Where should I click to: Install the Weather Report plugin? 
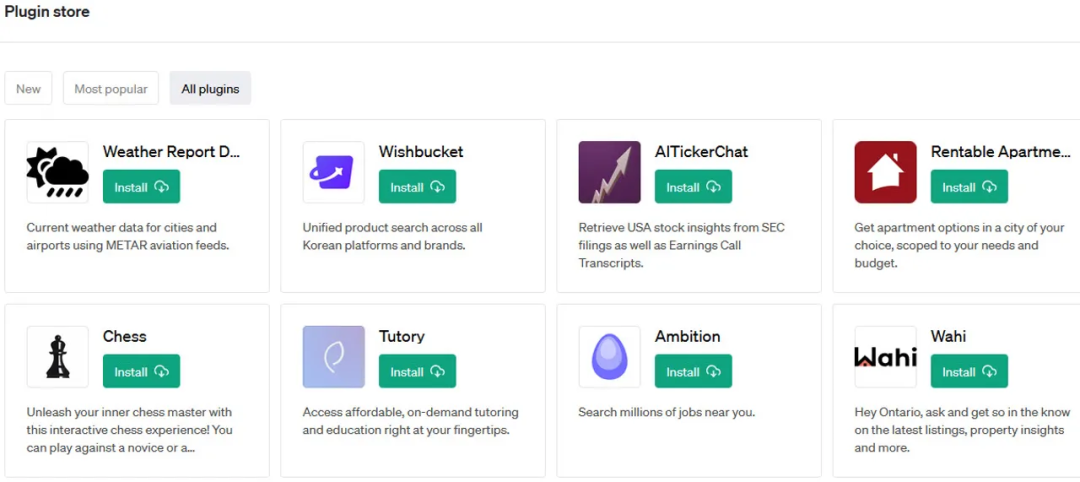pos(141,187)
